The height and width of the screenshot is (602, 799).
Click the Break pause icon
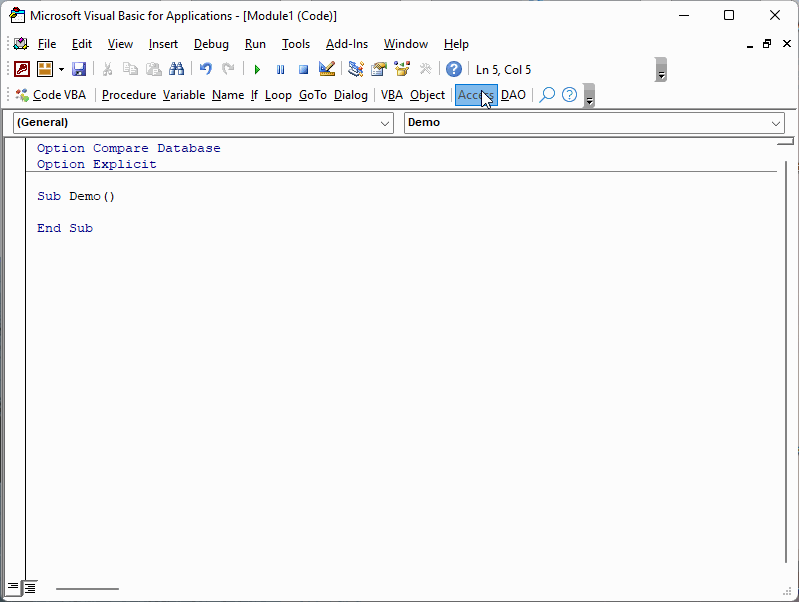point(280,69)
